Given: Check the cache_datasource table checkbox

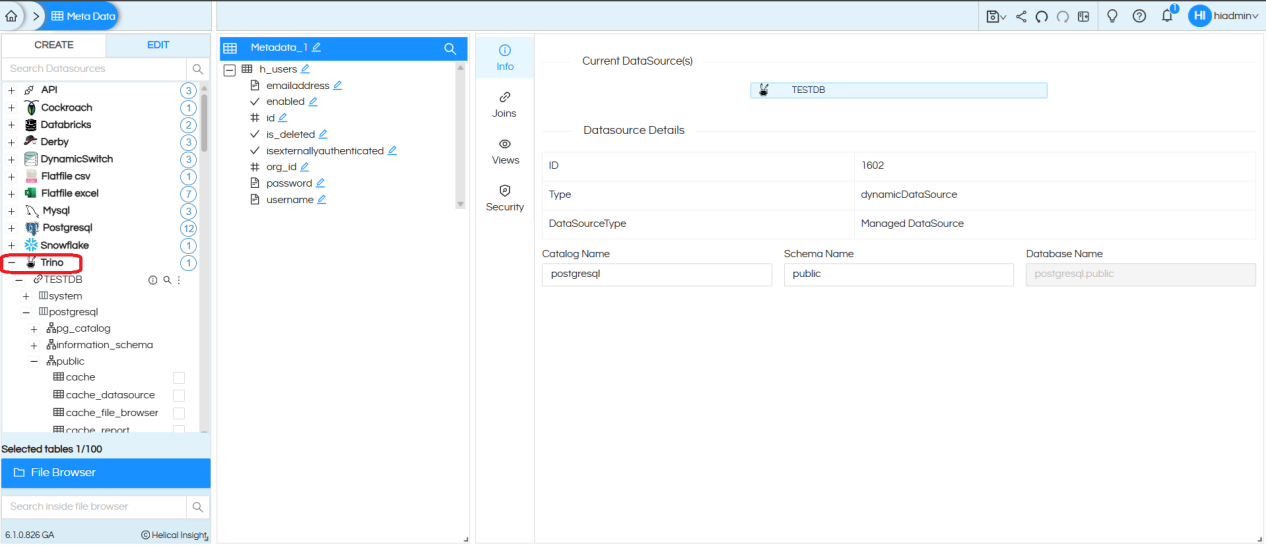Looking at the screenshot, I should click(179, 396).
